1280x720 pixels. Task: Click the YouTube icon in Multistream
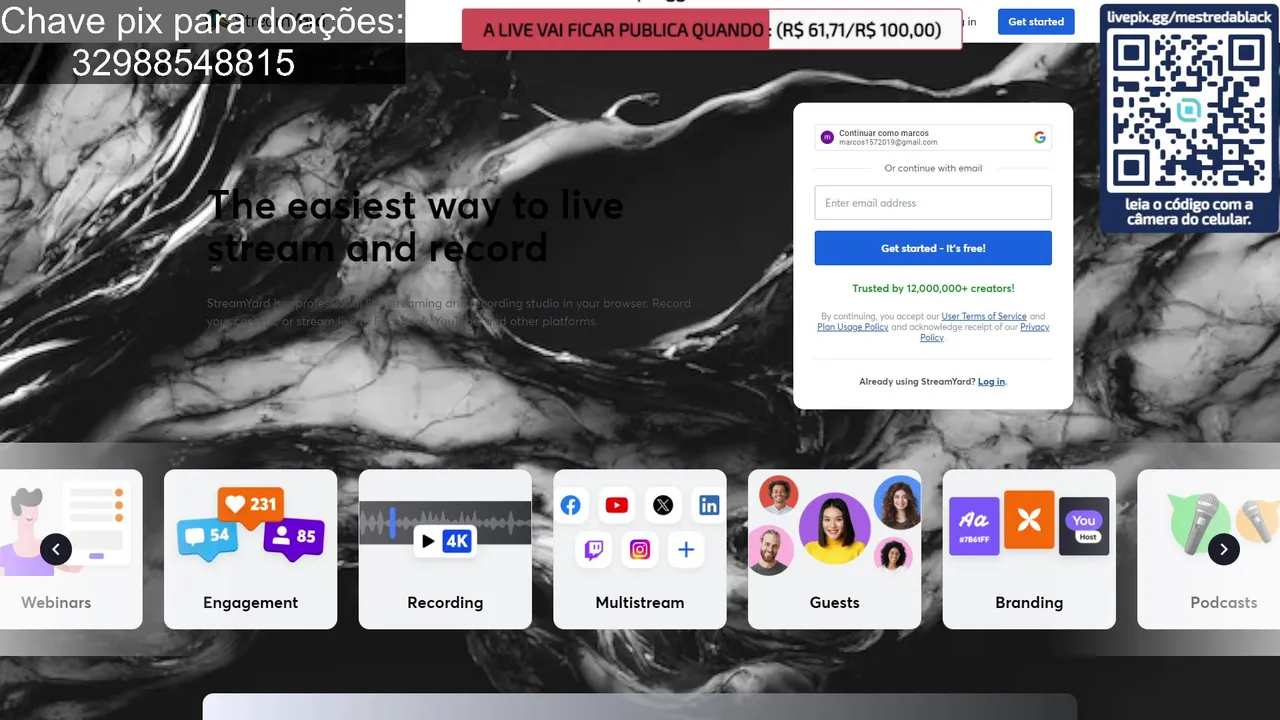(617, 505)
